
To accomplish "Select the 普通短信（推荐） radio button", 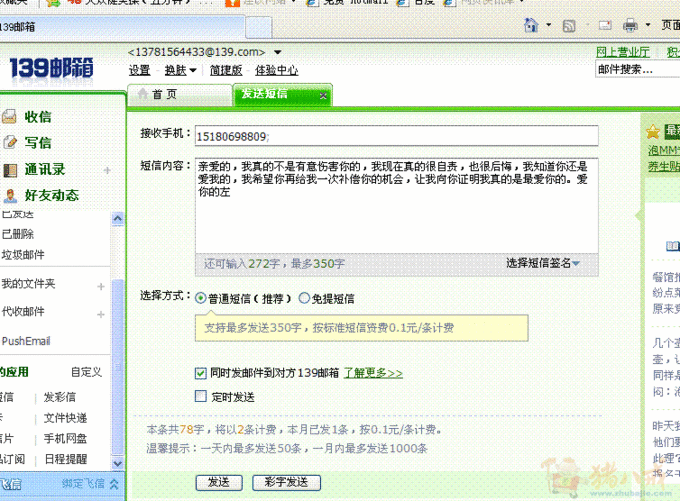I will [200, 298].
